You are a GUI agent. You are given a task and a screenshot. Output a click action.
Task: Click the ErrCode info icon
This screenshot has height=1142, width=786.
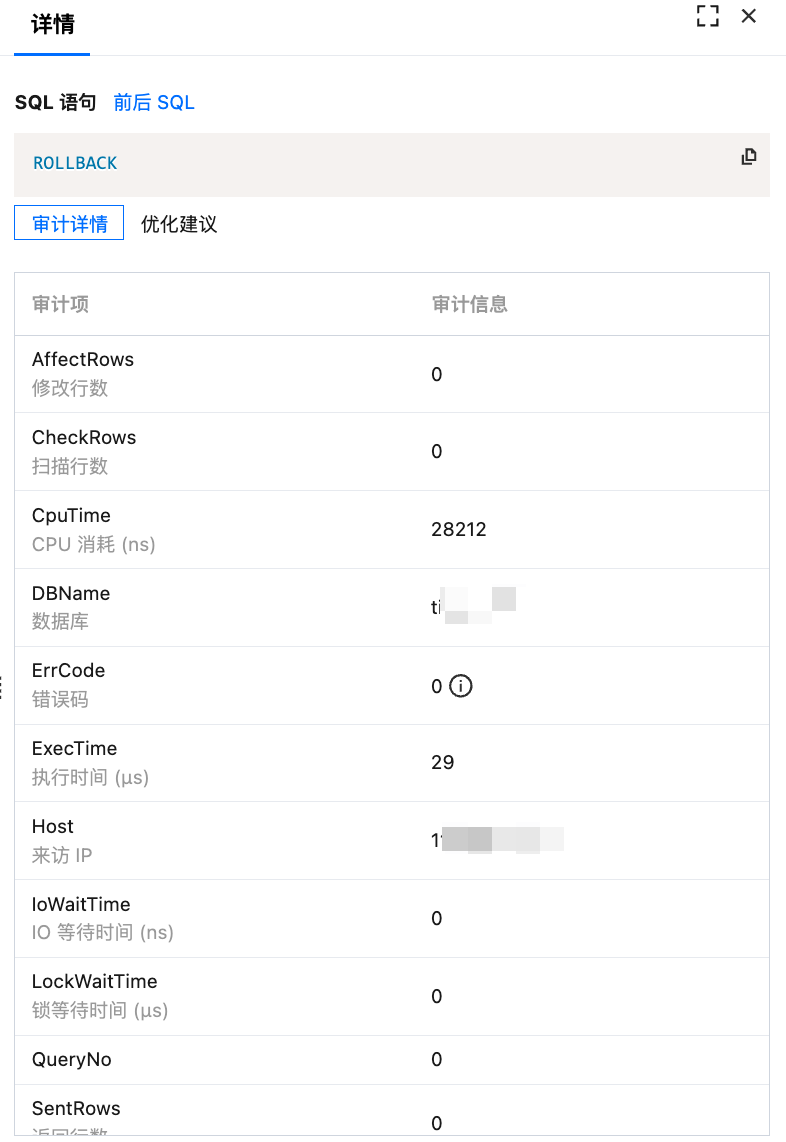(x=460, y=686)
